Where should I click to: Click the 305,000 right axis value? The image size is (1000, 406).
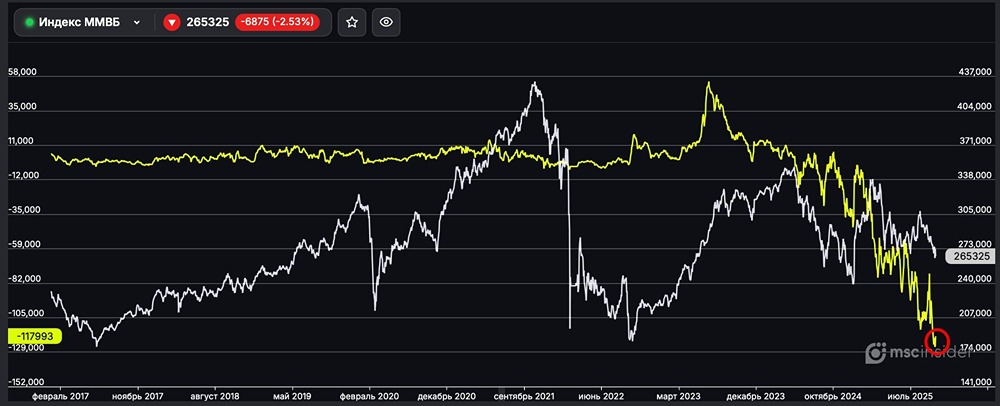(x=975, y=210)
